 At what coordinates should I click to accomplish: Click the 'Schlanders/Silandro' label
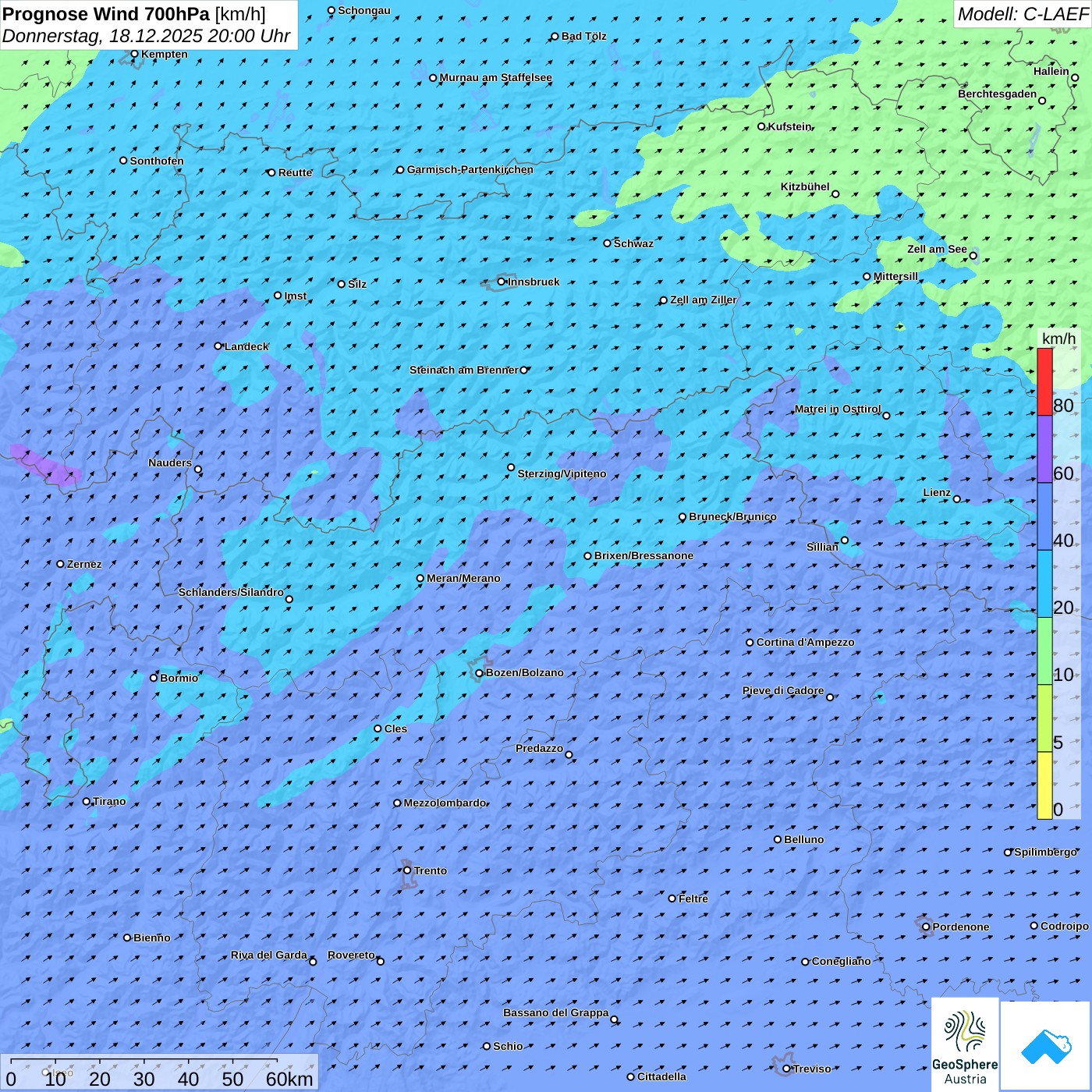(231, 592)
